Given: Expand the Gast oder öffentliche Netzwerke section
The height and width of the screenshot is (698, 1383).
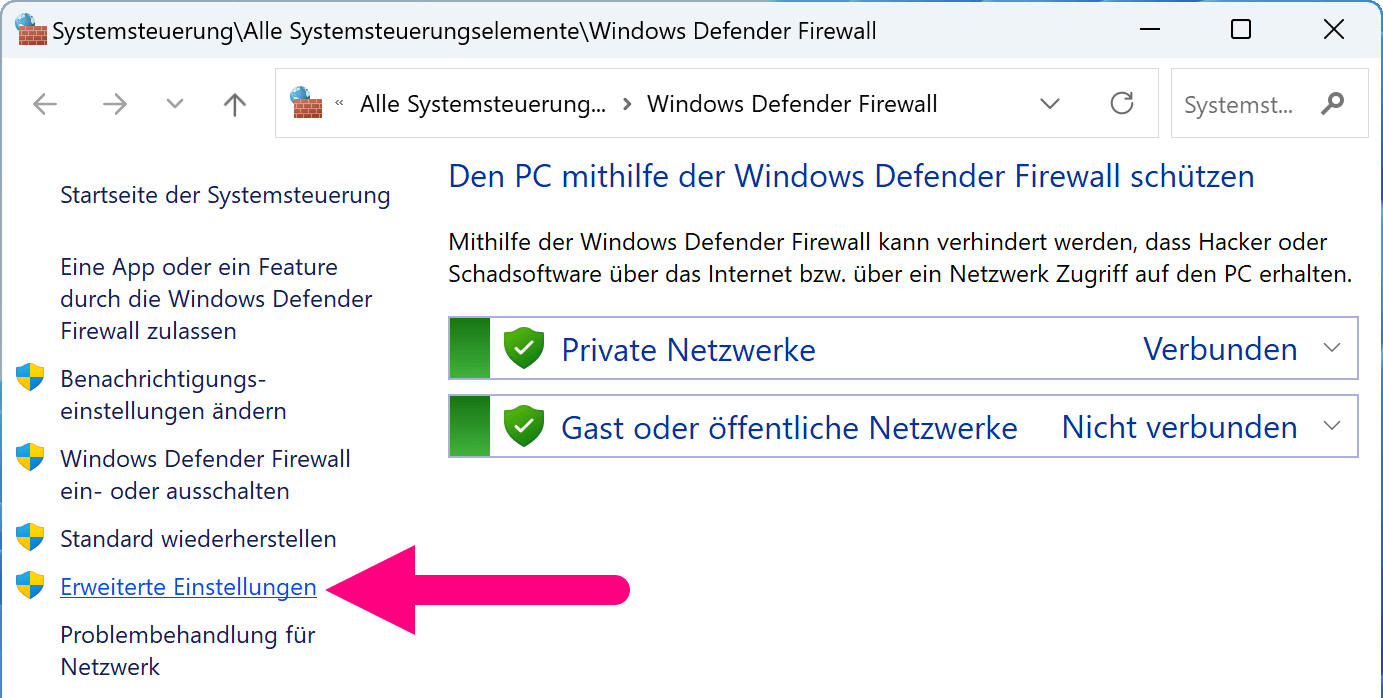Looking at the screenshot, I should click(x=1331, y=426).
